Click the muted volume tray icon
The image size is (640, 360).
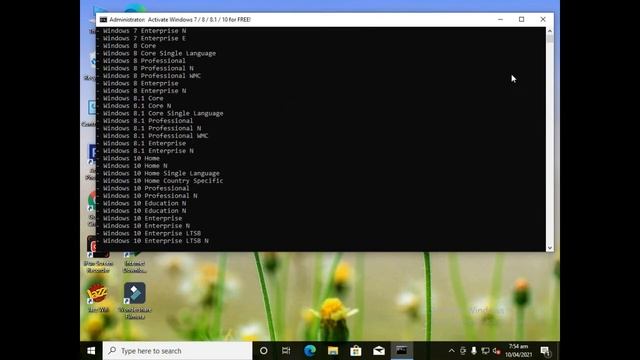(x=496, y=351)
